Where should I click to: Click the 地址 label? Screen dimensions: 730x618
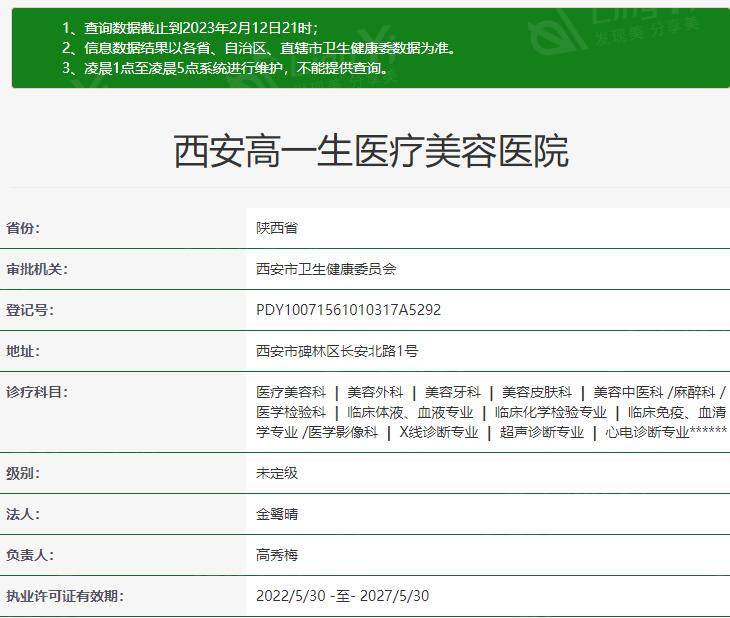click(23, 351)
